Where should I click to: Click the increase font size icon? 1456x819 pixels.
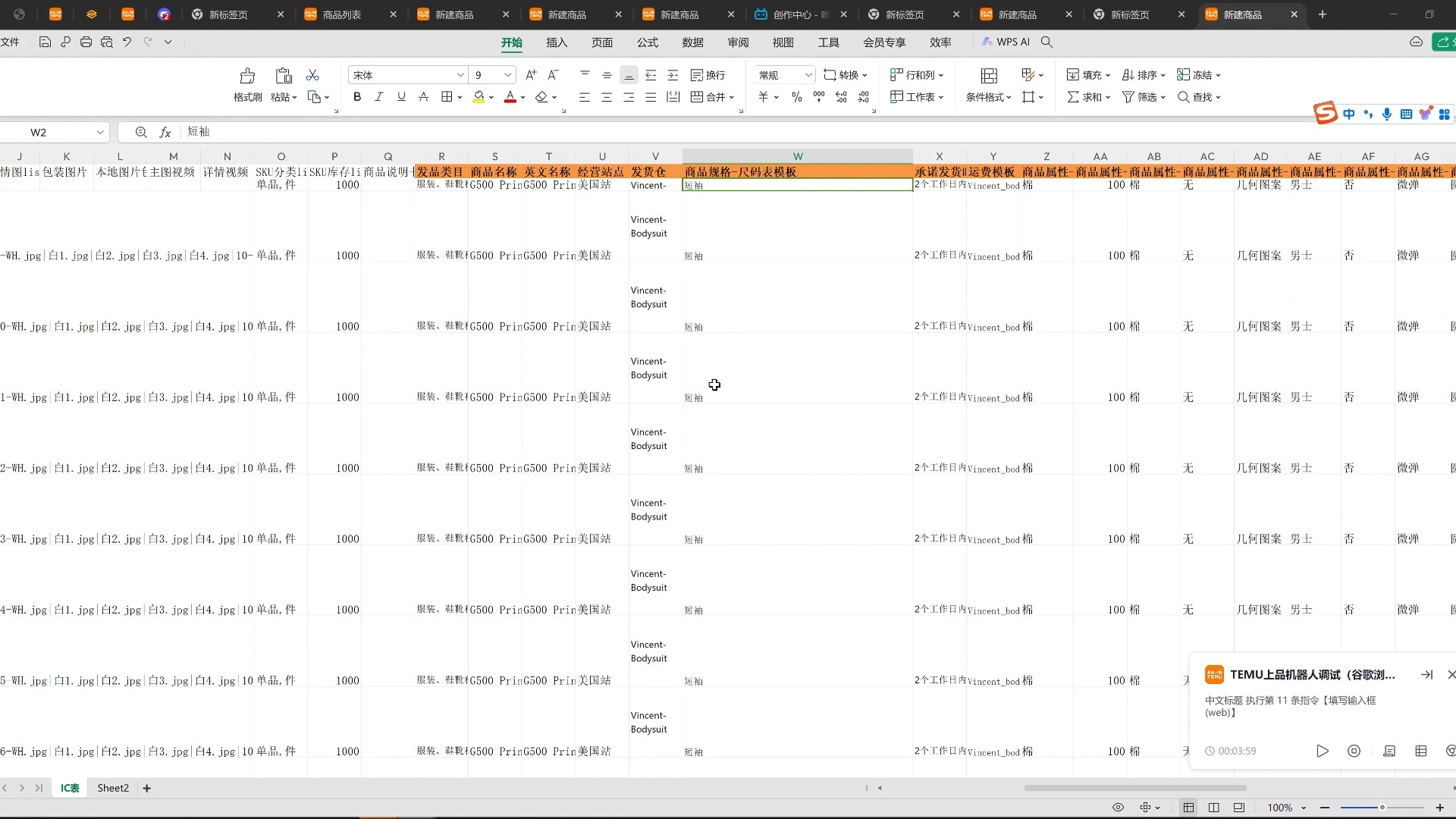[531, 74]
